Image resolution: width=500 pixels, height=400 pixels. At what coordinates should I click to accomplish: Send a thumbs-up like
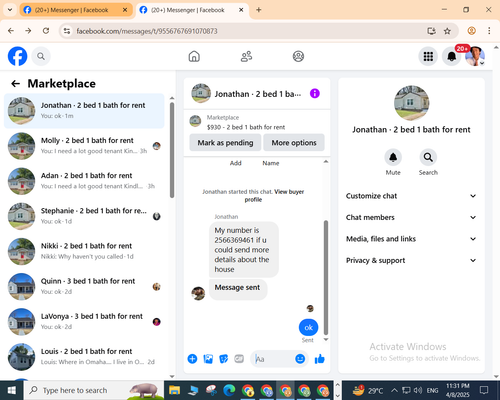pyautogui.click(x=319, y=359)
